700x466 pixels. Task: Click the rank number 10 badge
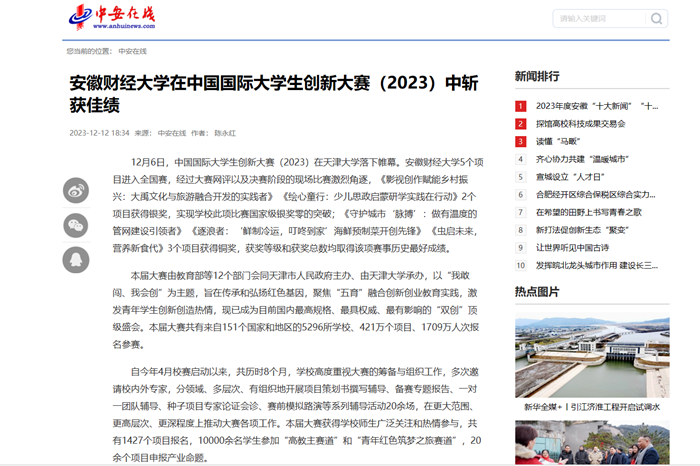[x=520, y=266]
